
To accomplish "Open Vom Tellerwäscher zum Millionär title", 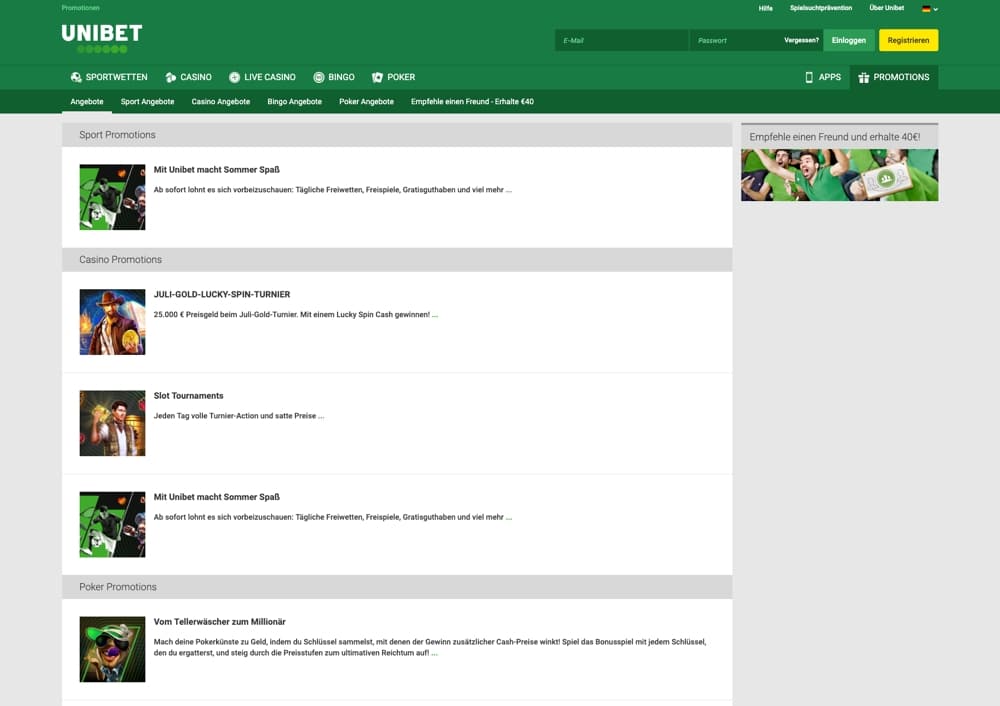I will coord(219,622).
